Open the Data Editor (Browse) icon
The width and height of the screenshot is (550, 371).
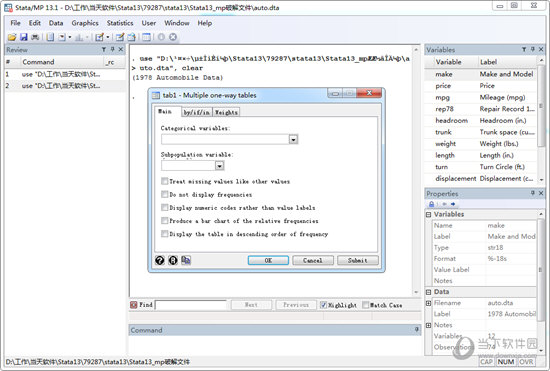132,37
